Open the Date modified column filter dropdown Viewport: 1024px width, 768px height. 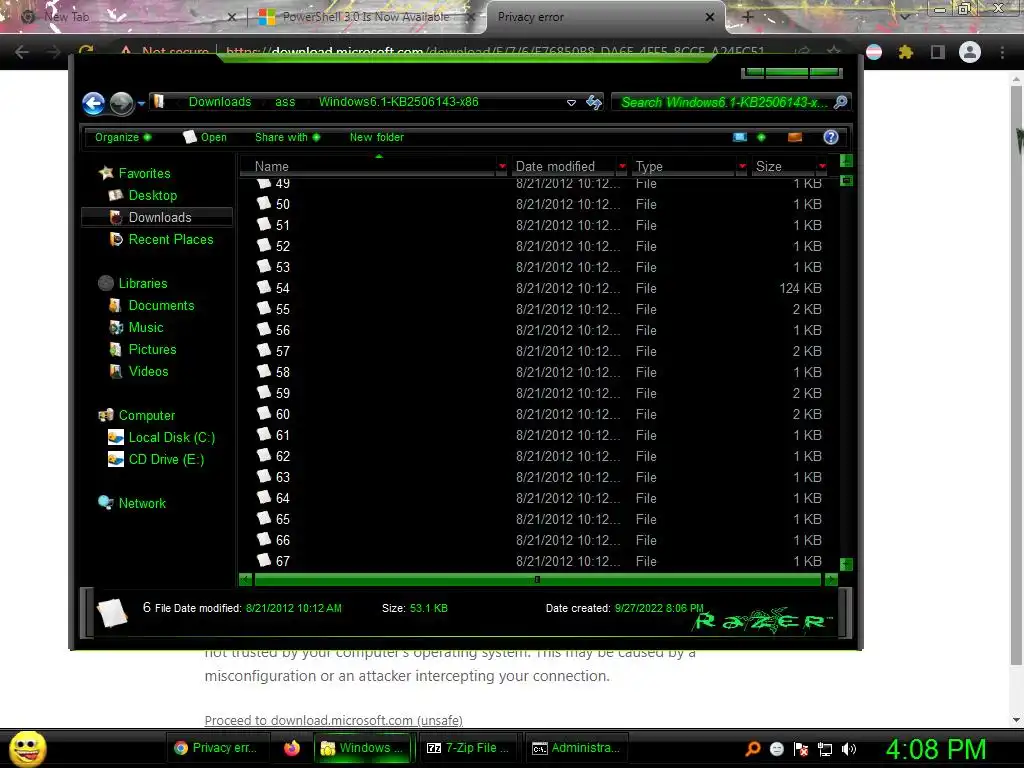point(622,167)
